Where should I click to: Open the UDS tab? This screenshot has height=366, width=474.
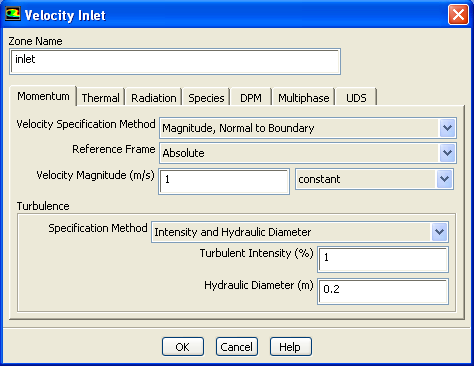pyautogui.click(x=356, y=98)
